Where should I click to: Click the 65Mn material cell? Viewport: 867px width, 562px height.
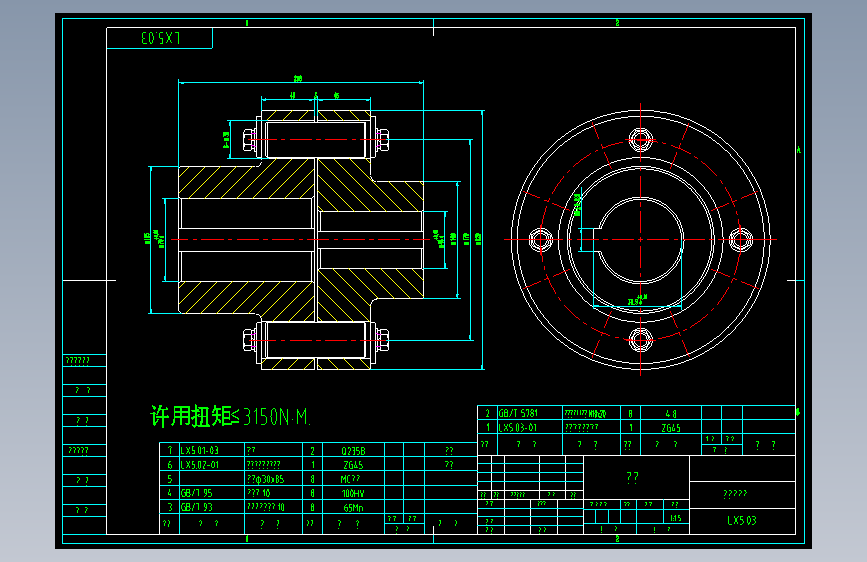tap(353, 508)
